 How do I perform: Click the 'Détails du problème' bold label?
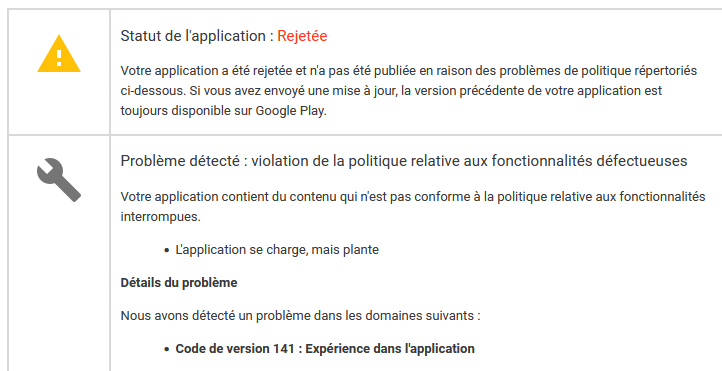tap(179, 283)
